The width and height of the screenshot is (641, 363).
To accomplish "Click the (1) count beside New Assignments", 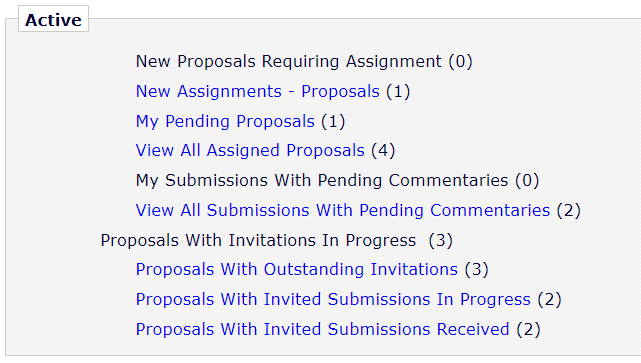I will 398,92.
